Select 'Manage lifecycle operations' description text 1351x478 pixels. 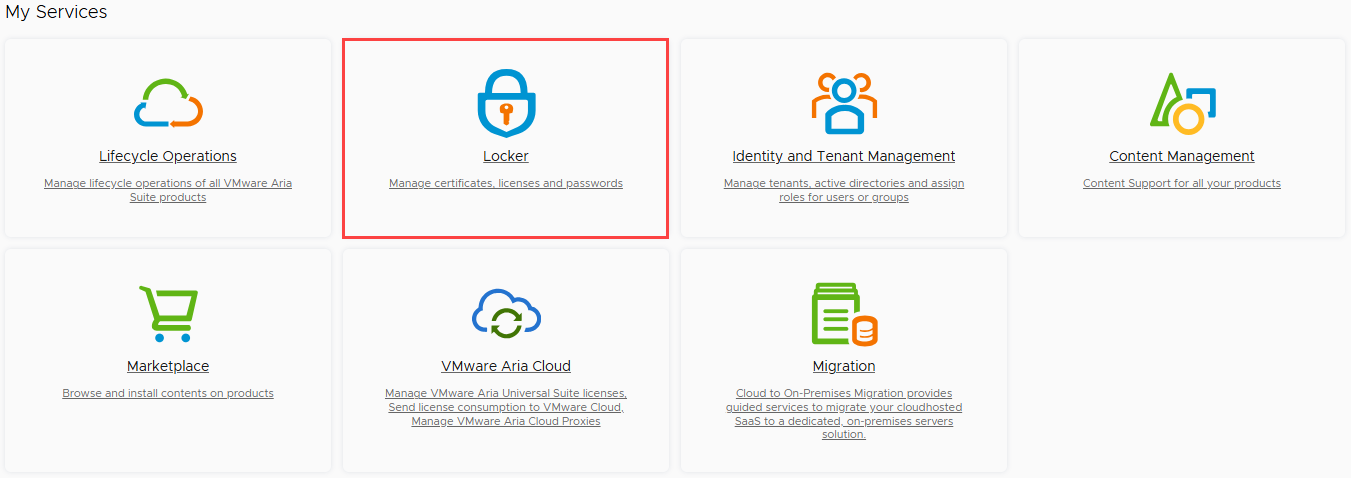pos(168,190)
